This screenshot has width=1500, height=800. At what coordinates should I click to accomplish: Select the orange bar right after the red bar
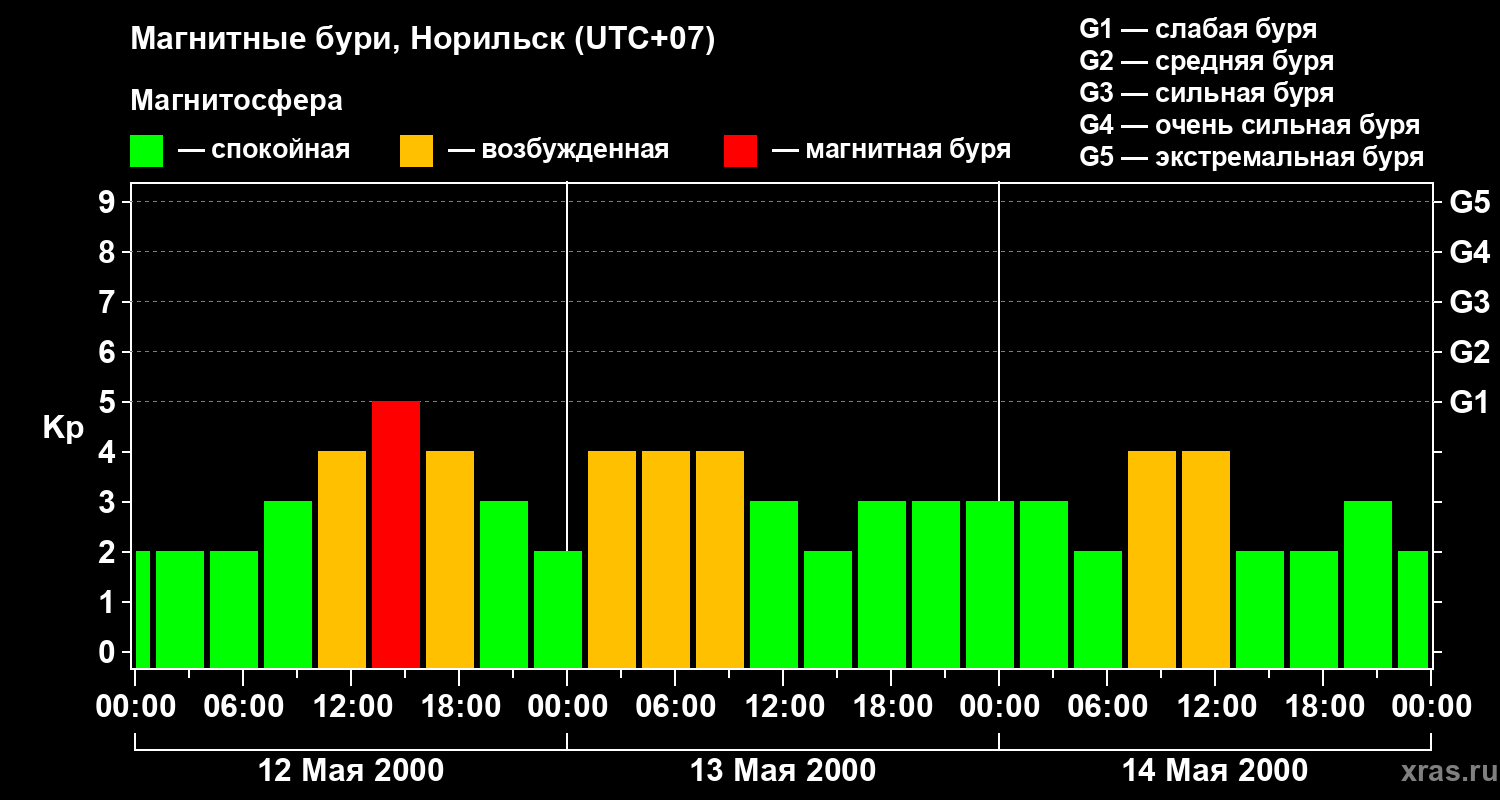450,559
